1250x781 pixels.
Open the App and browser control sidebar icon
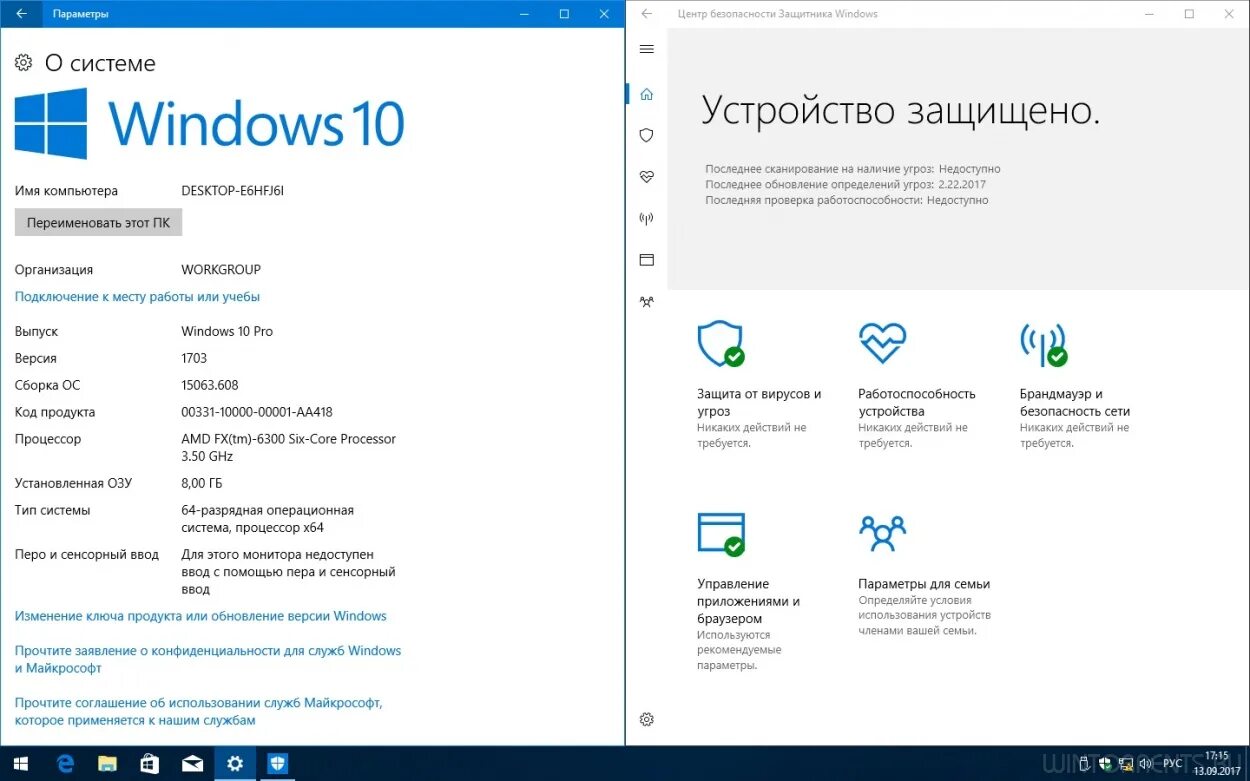pos(646,260)
